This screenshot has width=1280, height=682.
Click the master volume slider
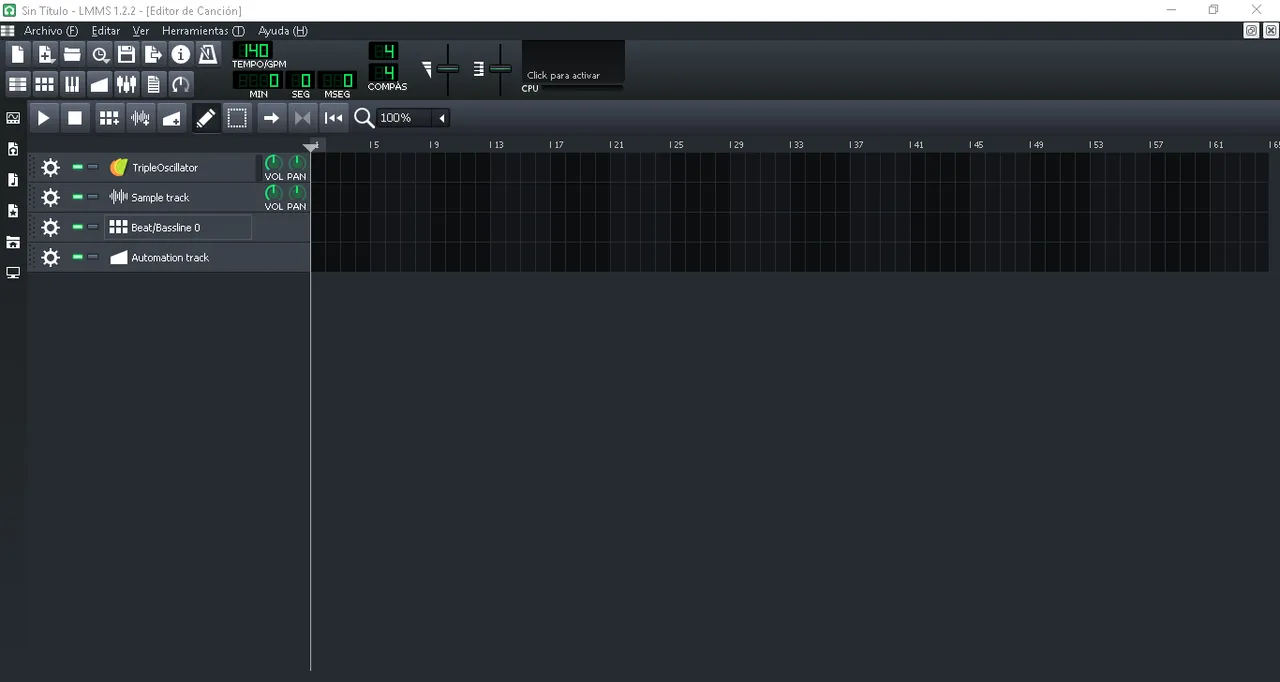click(x=447, y=69)
